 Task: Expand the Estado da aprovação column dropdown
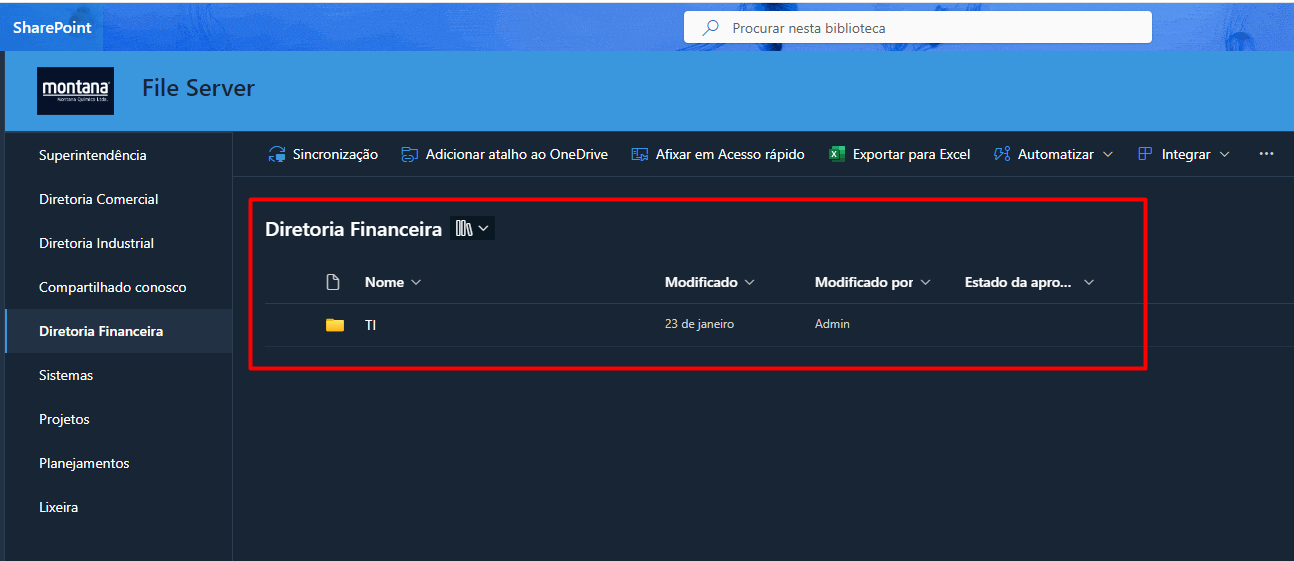coord(1089,283)
